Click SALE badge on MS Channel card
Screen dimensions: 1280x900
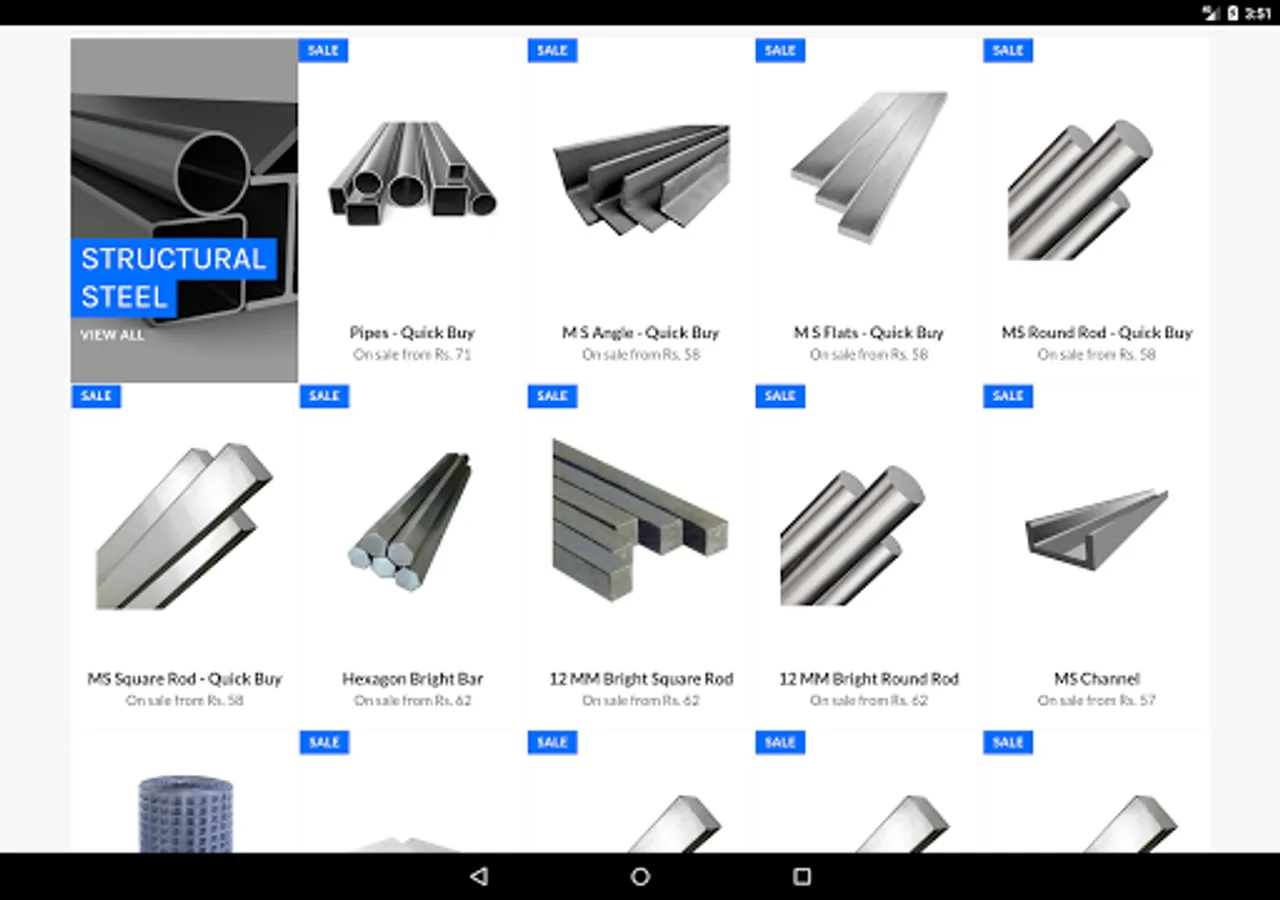click(x=1008, y=396)
